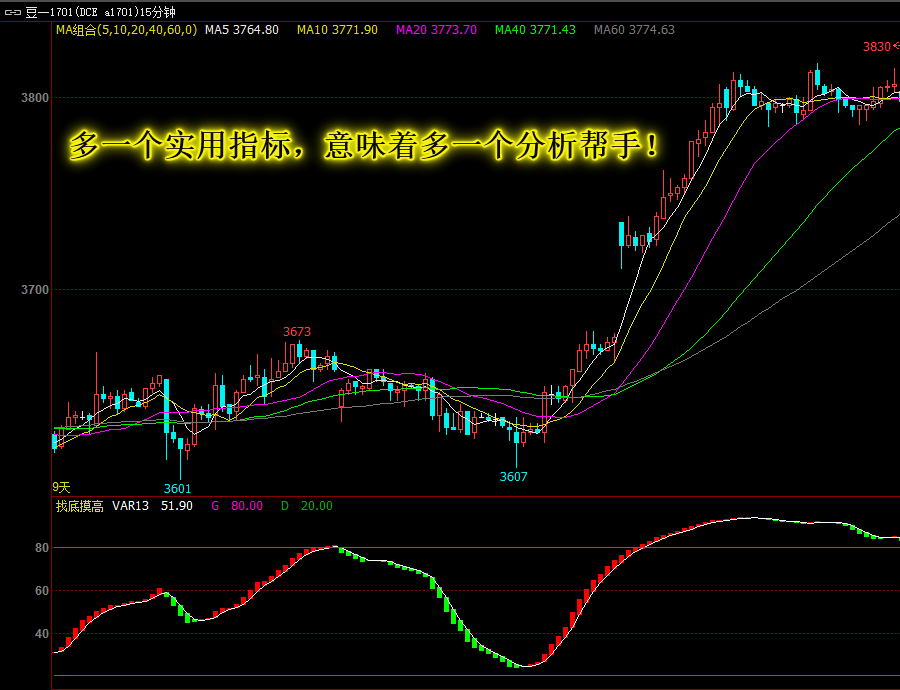This screenshot has height=690, width=900.
Task: Click the 9天 period label
Action: point(63,486)
